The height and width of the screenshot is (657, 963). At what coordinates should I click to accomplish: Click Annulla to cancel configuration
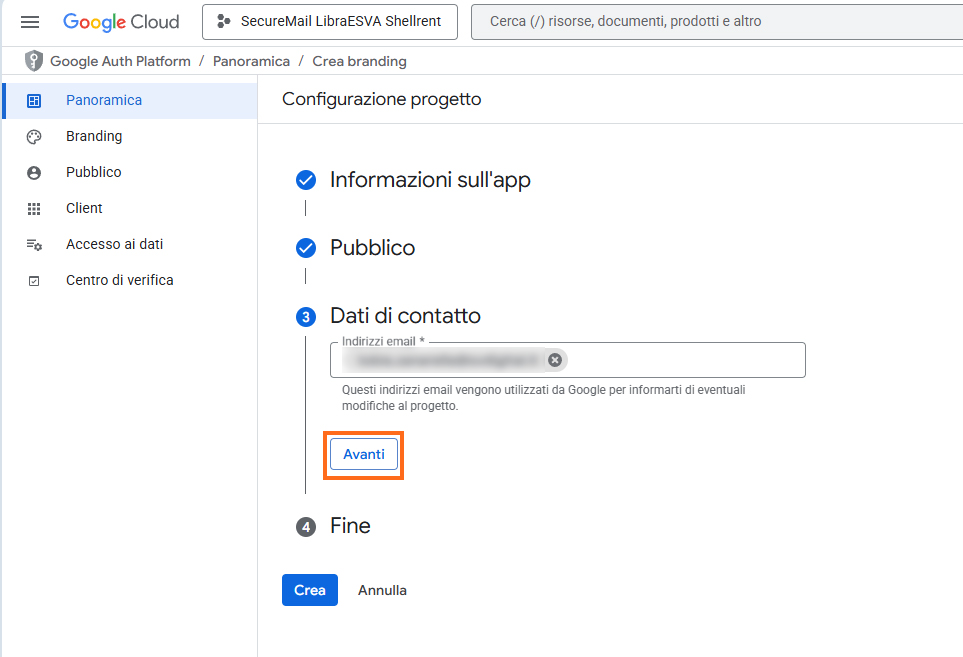(x=382, y=590)
